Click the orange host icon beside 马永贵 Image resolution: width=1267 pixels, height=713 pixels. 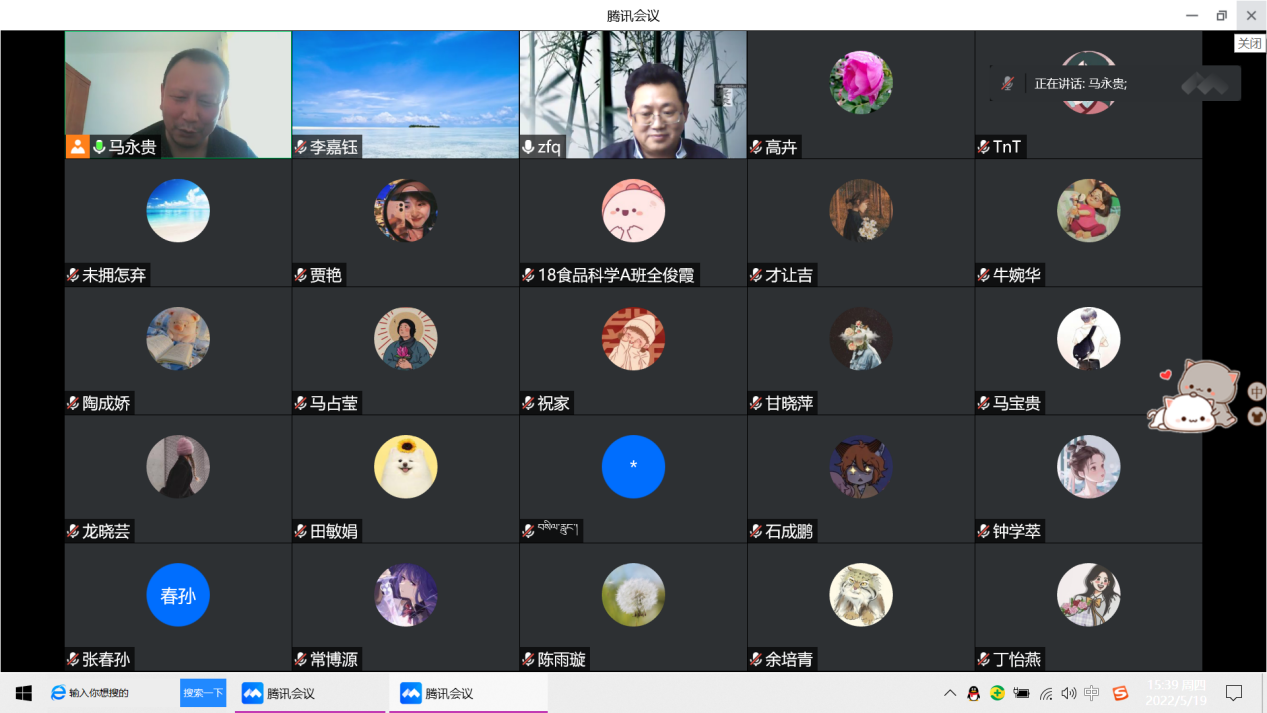[77, 147]
